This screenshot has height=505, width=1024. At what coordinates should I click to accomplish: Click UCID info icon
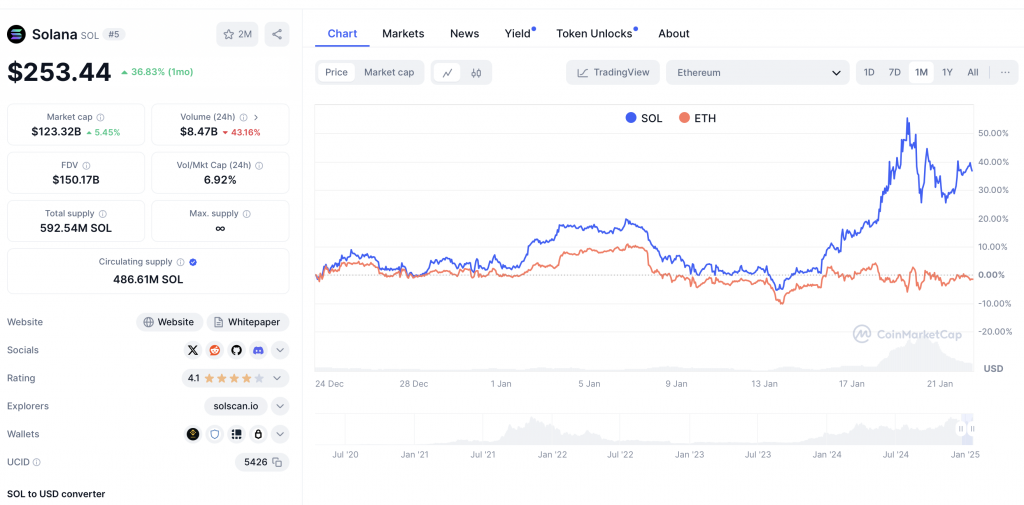click(x=37, y=462)
